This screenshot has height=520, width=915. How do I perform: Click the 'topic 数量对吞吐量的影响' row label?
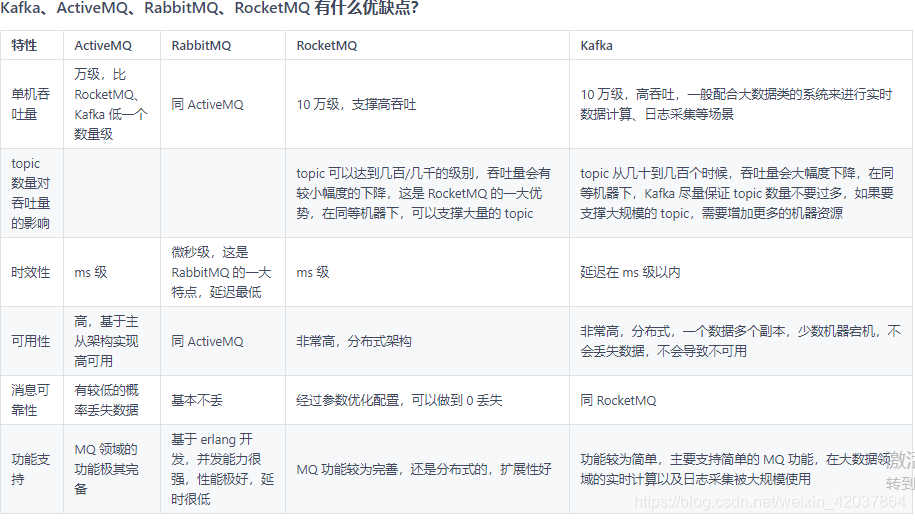(32, 193)
